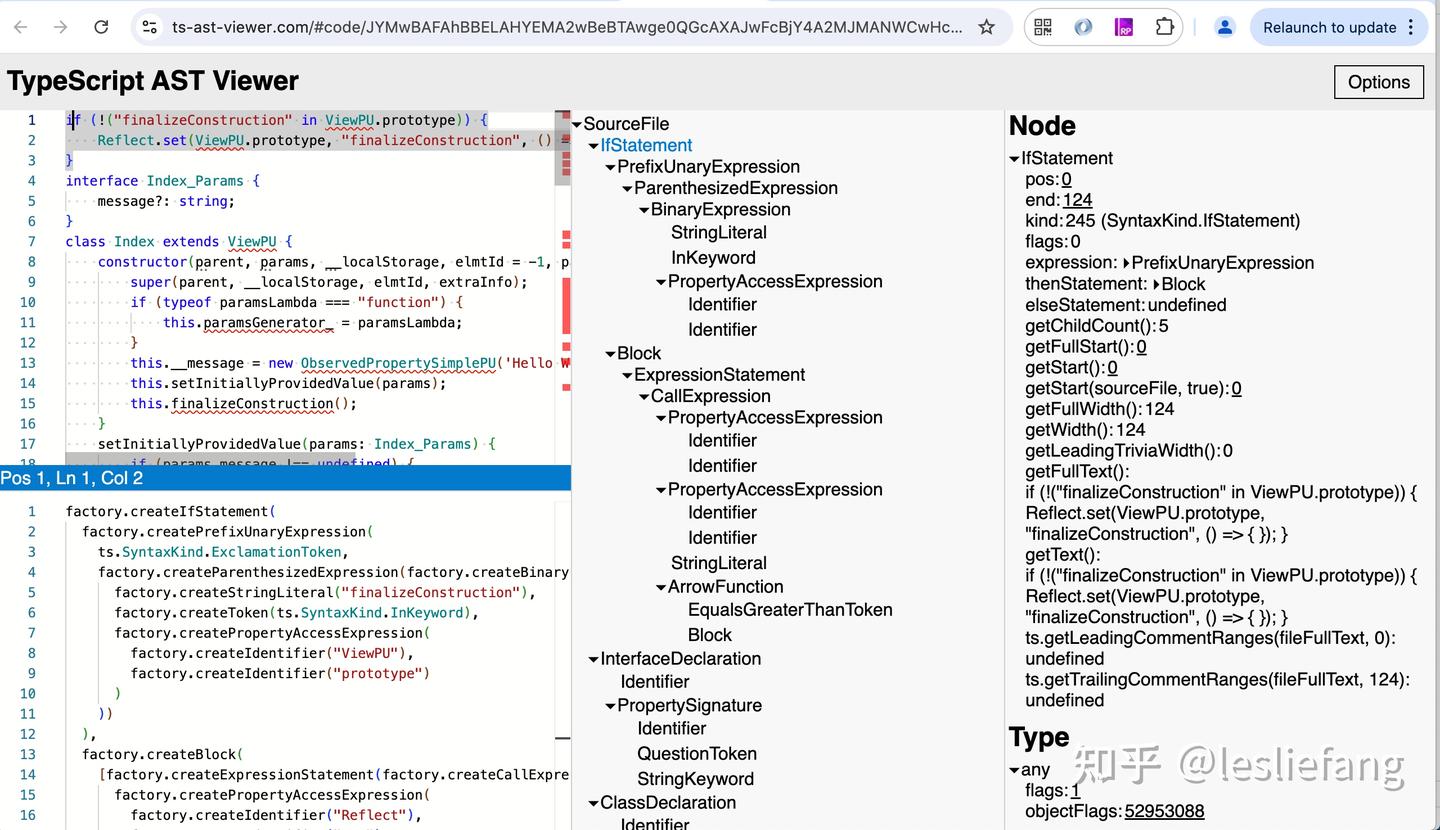
Task: Click the 'kind: 245 (SyntaxKind.IfStatement)' row
Action: click(1163, 221)
